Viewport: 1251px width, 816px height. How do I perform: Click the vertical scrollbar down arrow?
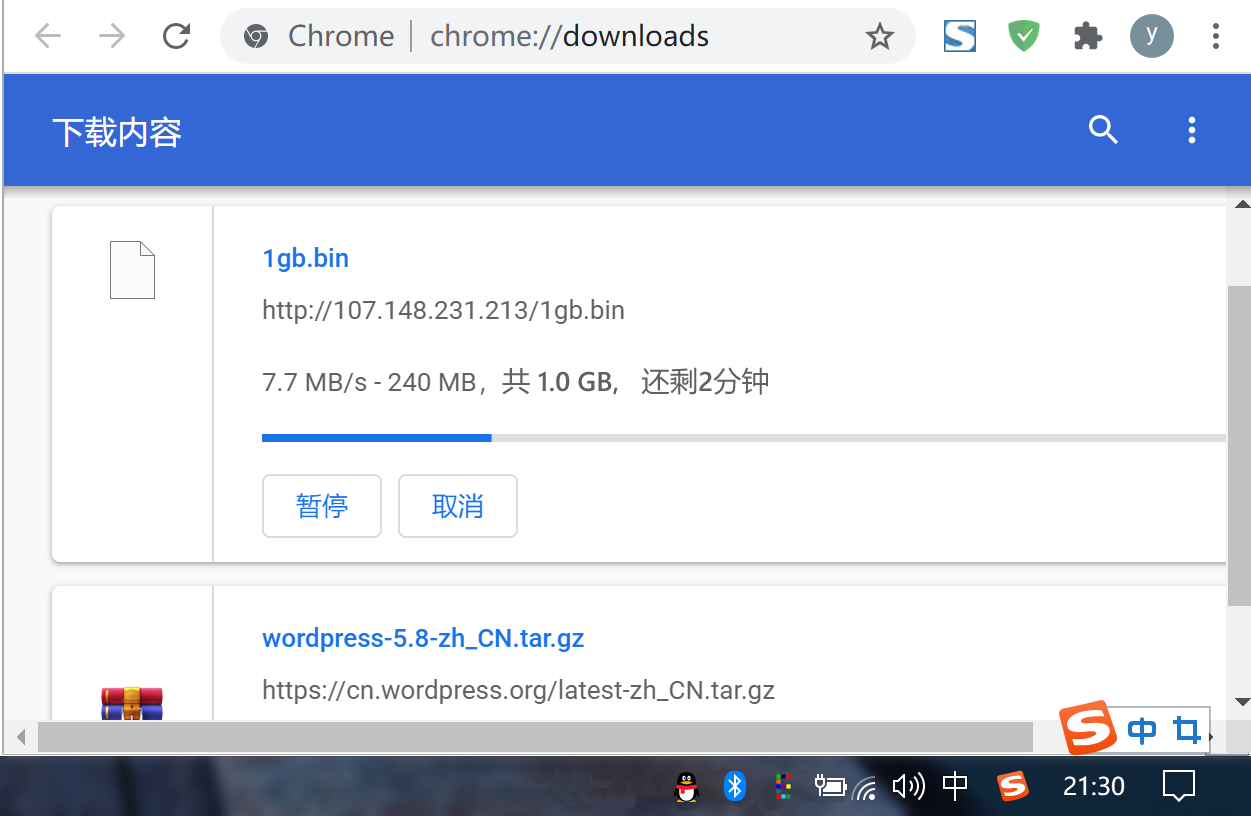pyautogui.click(x=1241, y=702)
